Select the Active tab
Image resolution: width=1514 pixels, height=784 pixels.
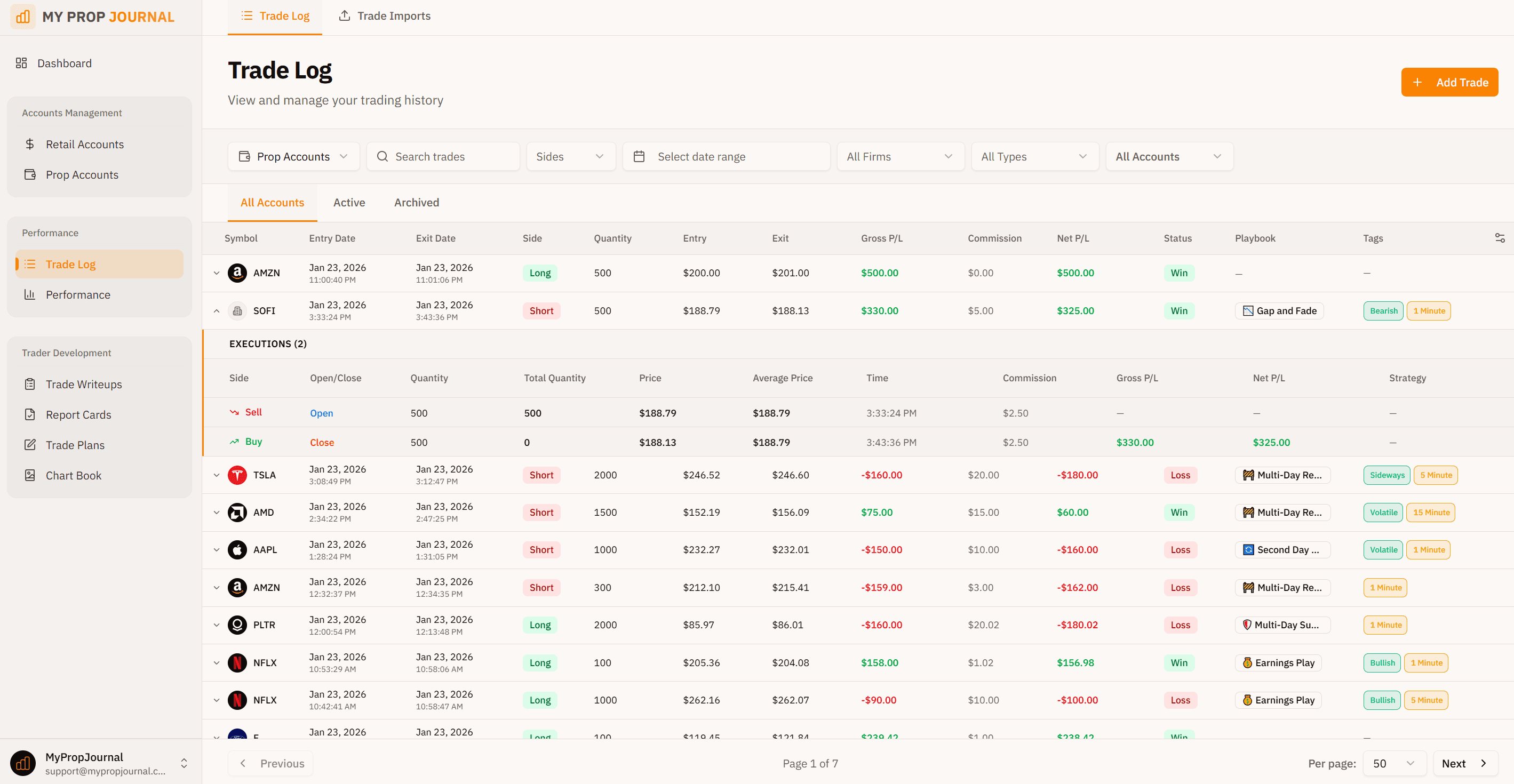pyautogui.click(x=349, y=202)
